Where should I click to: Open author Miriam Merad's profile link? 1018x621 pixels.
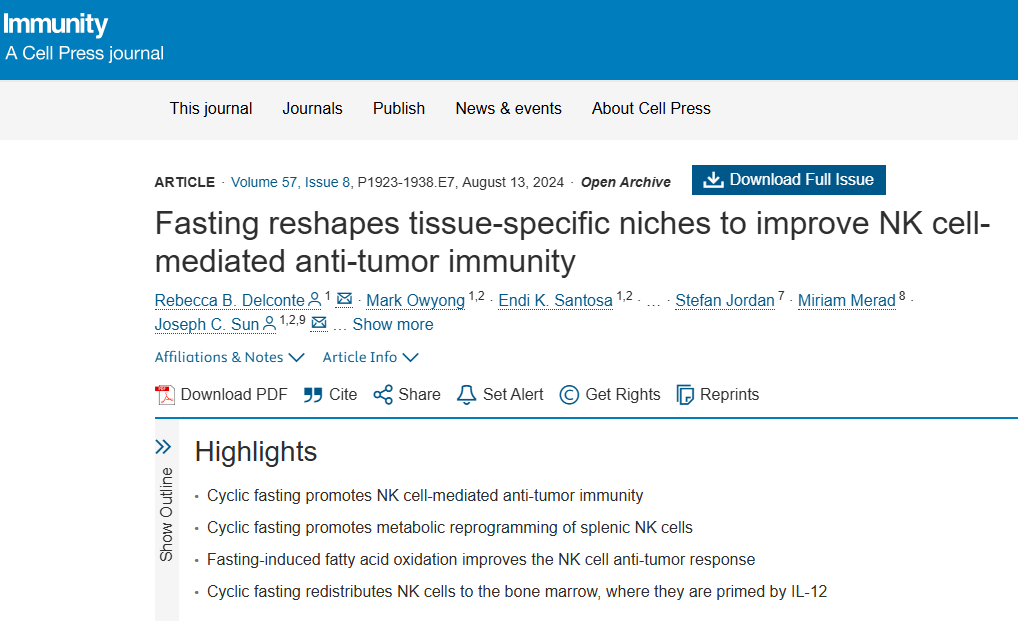pyautogui.click(x=846, y=300)
